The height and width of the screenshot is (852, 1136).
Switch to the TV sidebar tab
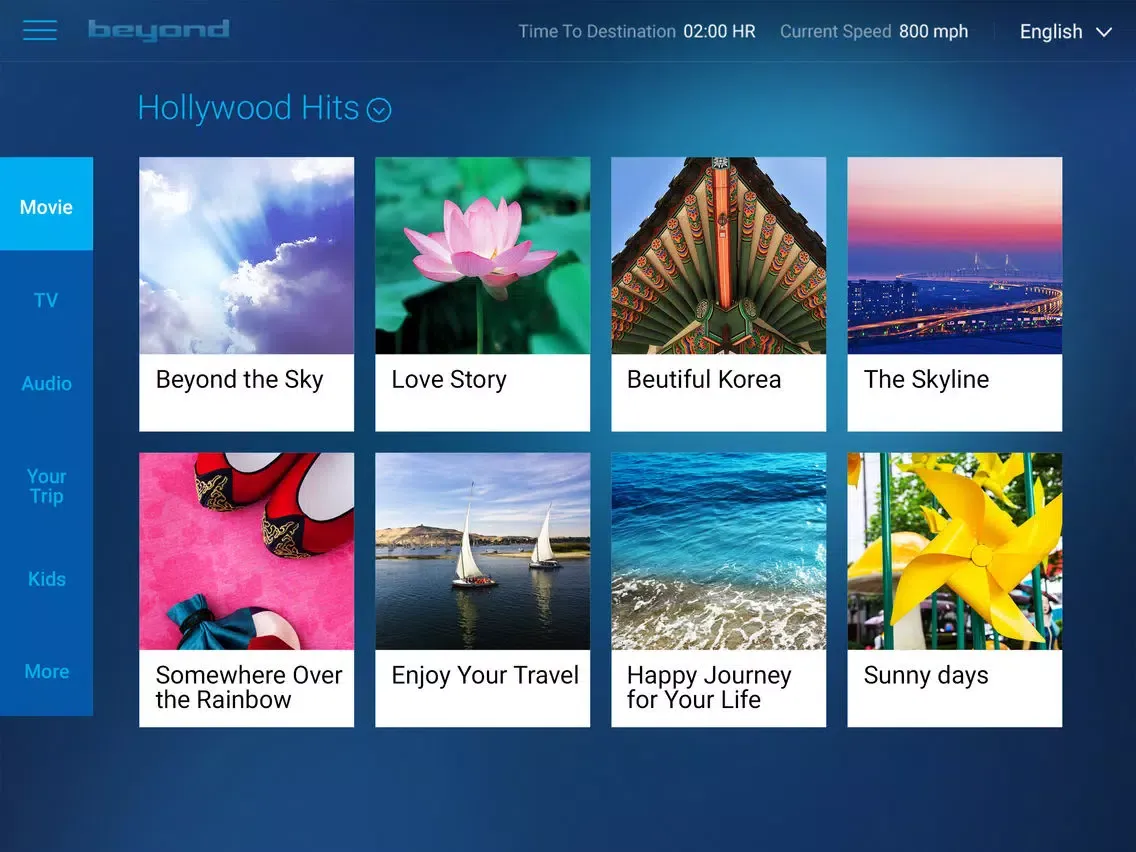point(46,300)
